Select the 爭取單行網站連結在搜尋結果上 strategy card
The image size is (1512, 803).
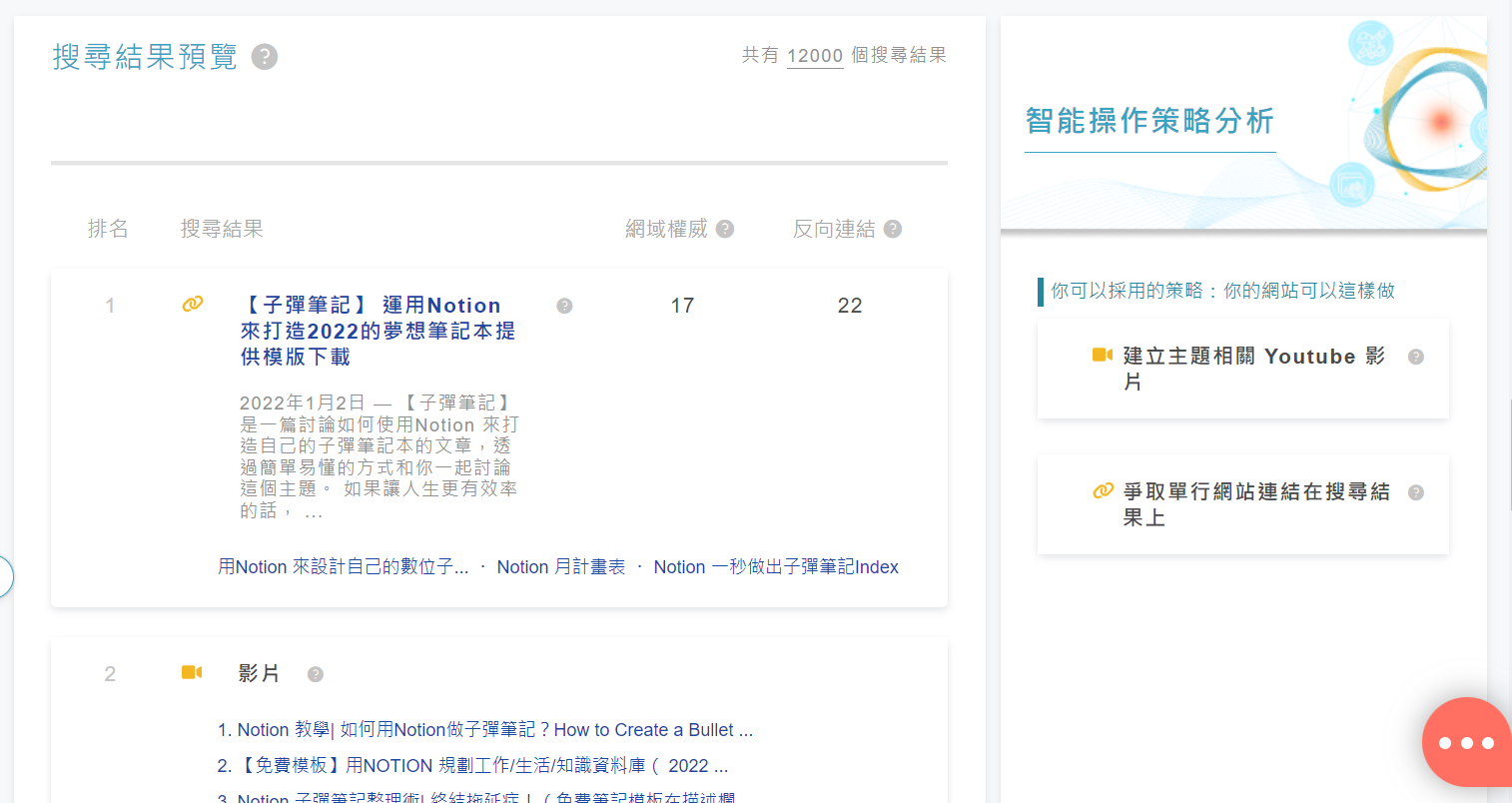pos(1243,504)
